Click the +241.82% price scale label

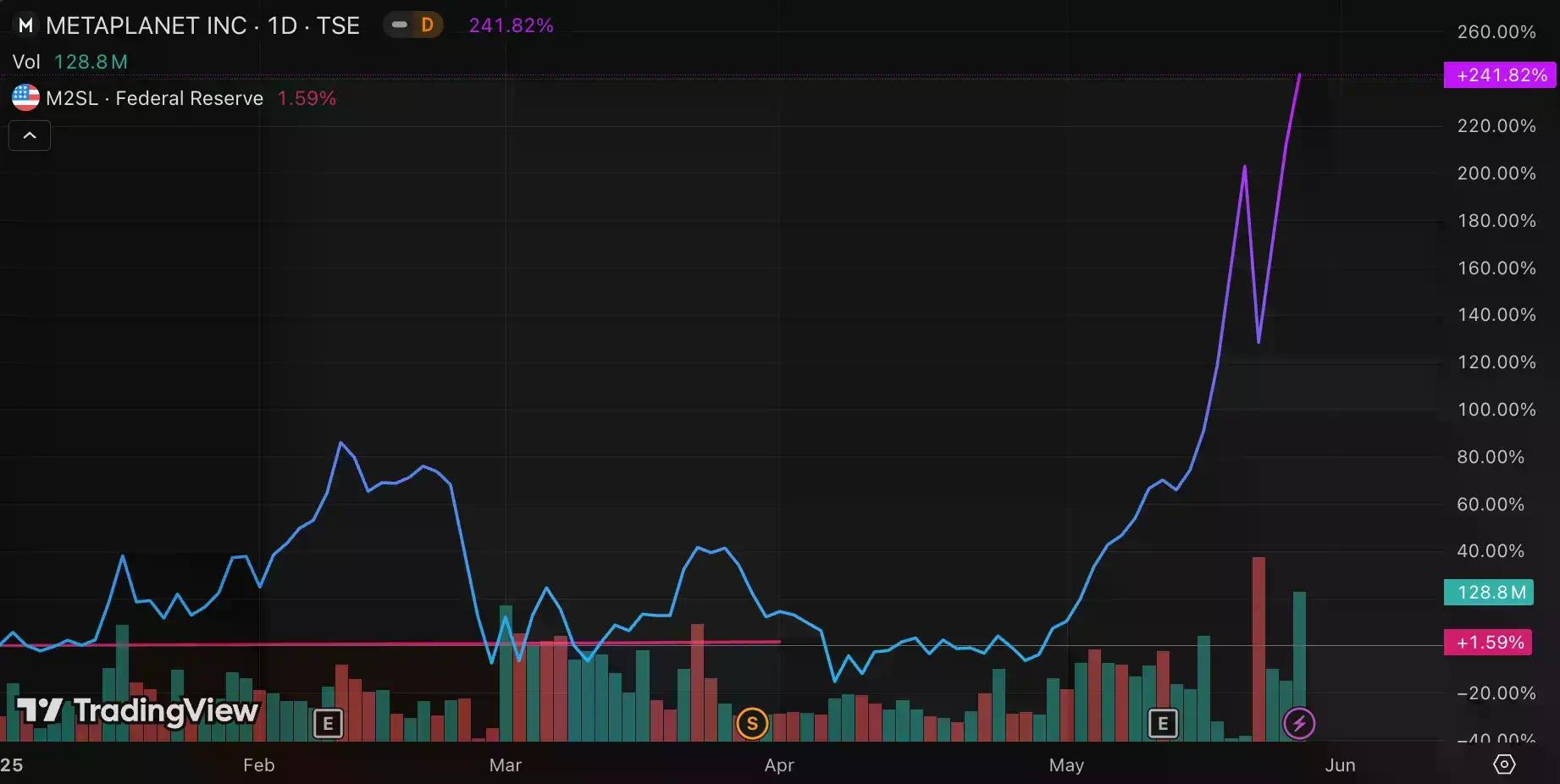pos(1501,75)
